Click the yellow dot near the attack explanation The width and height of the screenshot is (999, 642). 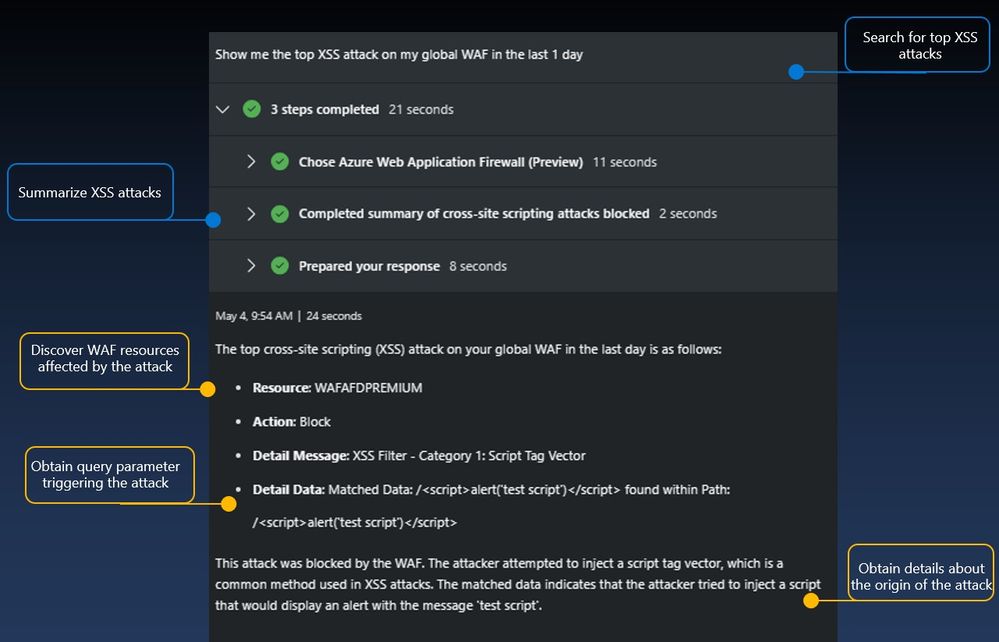pyautogui.click(x=811, y=601)
